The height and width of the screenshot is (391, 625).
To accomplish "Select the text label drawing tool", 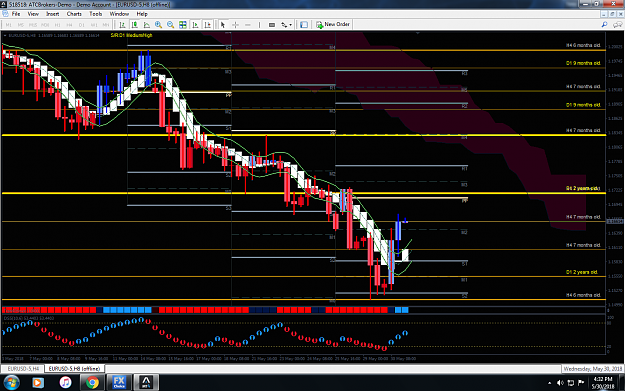I will pyautogui.click(x=272, y=25).
